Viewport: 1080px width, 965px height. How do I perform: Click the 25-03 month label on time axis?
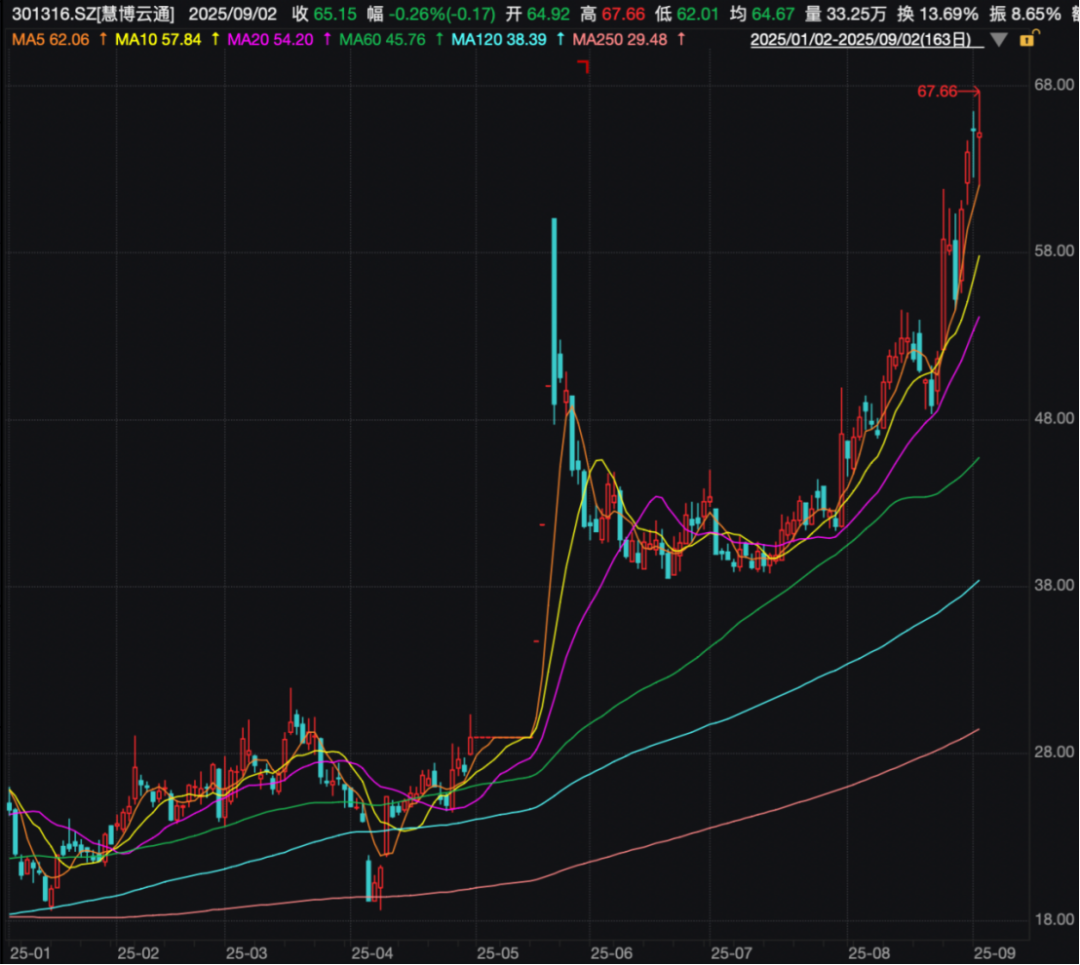pyautogui.click(x=247, y=953)
